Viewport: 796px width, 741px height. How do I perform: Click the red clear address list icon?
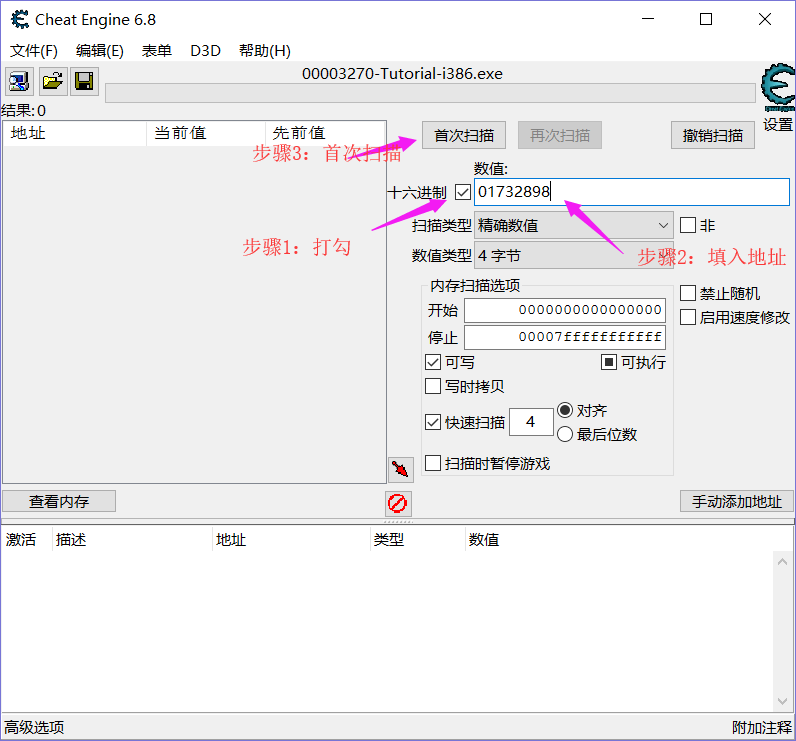398,504
